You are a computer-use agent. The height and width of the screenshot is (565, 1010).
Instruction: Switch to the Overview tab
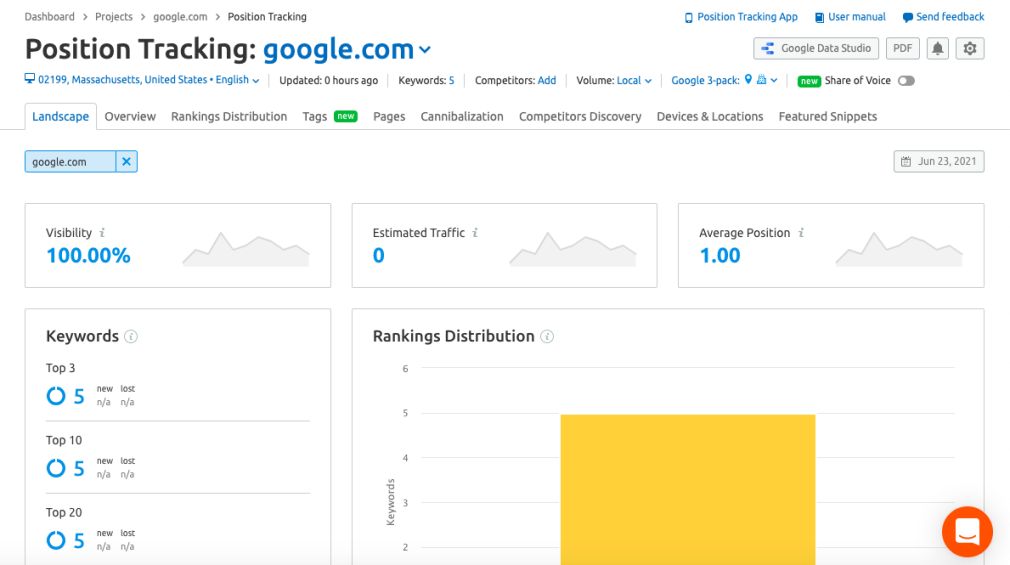(x=130, y=117)
